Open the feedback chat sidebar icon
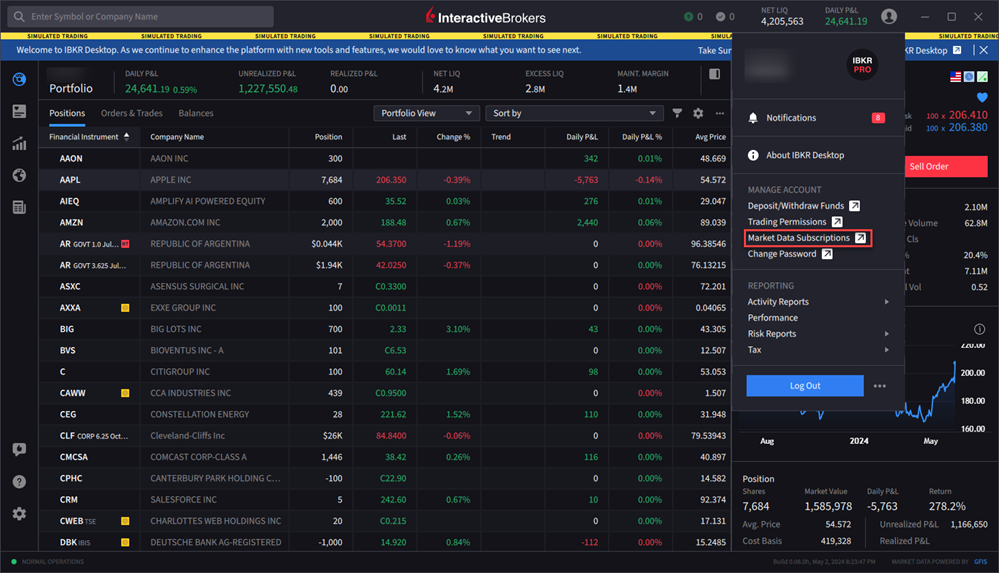This screenshot has height=573, width=999. coord(19,449)
